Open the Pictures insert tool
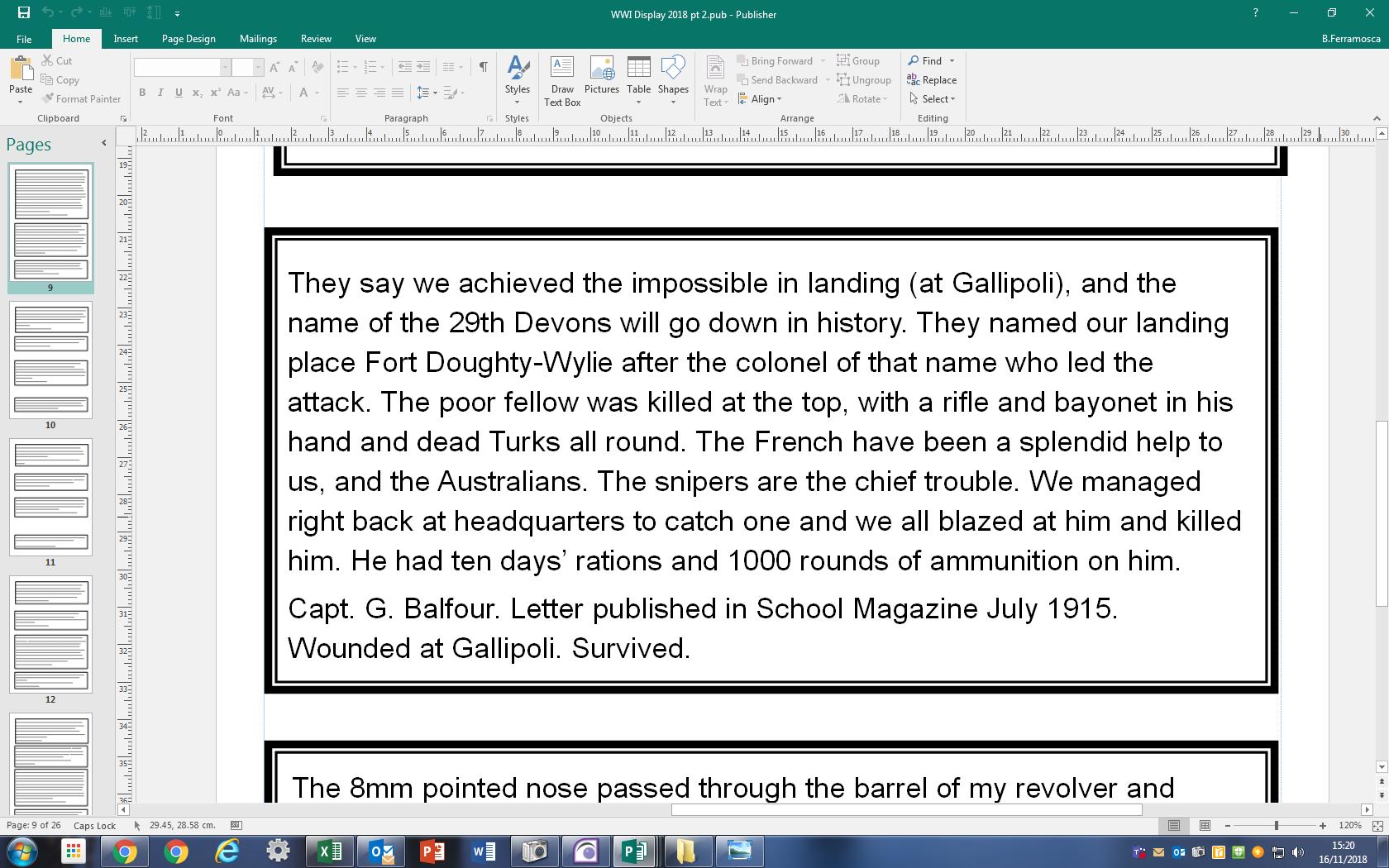The height and width of the screenshot is (868, 1389). coord(602,75)
